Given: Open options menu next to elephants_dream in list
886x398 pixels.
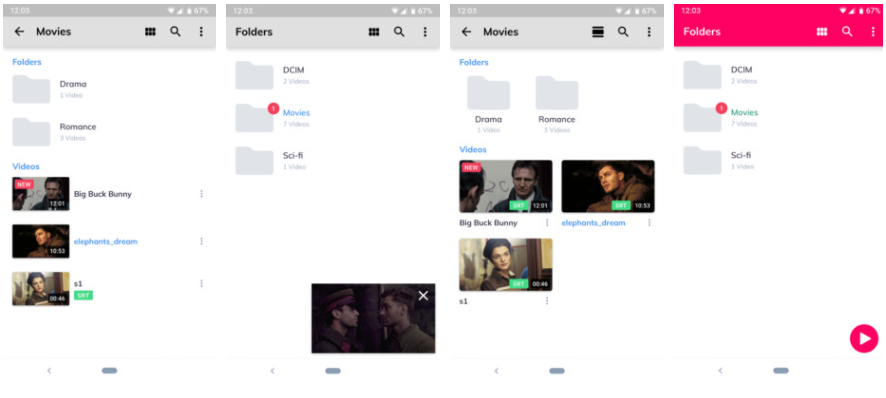Looking at the screenshot, I should pyautogui.click(x=201, y=241).
